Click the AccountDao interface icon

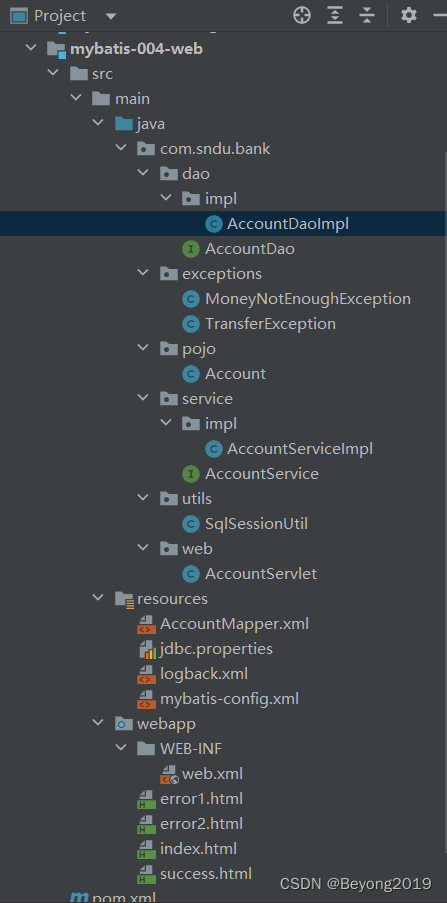tap(191, 249)
